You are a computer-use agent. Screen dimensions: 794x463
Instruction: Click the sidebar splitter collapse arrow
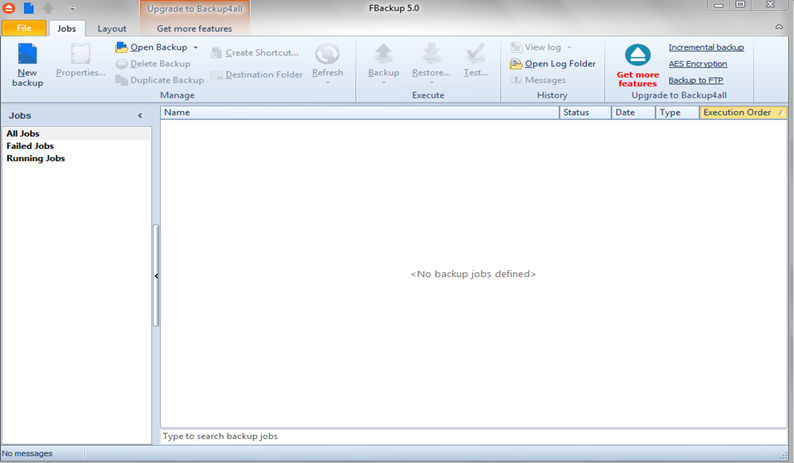[x=156, y=276]
